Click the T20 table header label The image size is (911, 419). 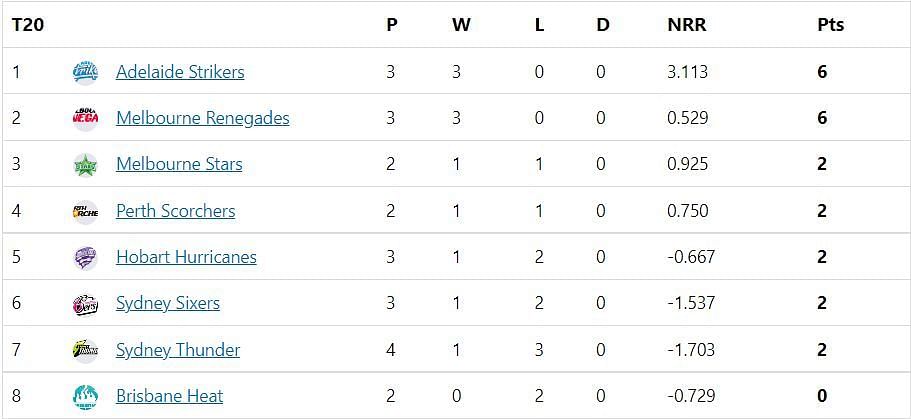point(28,26)
